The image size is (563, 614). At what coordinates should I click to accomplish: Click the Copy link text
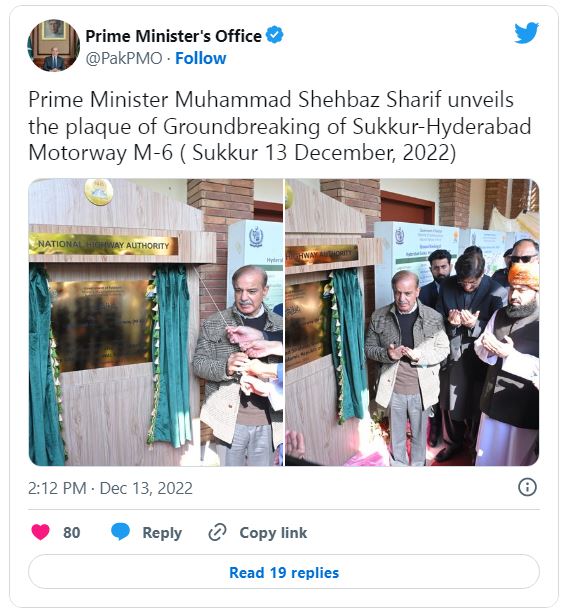point(273,533)
